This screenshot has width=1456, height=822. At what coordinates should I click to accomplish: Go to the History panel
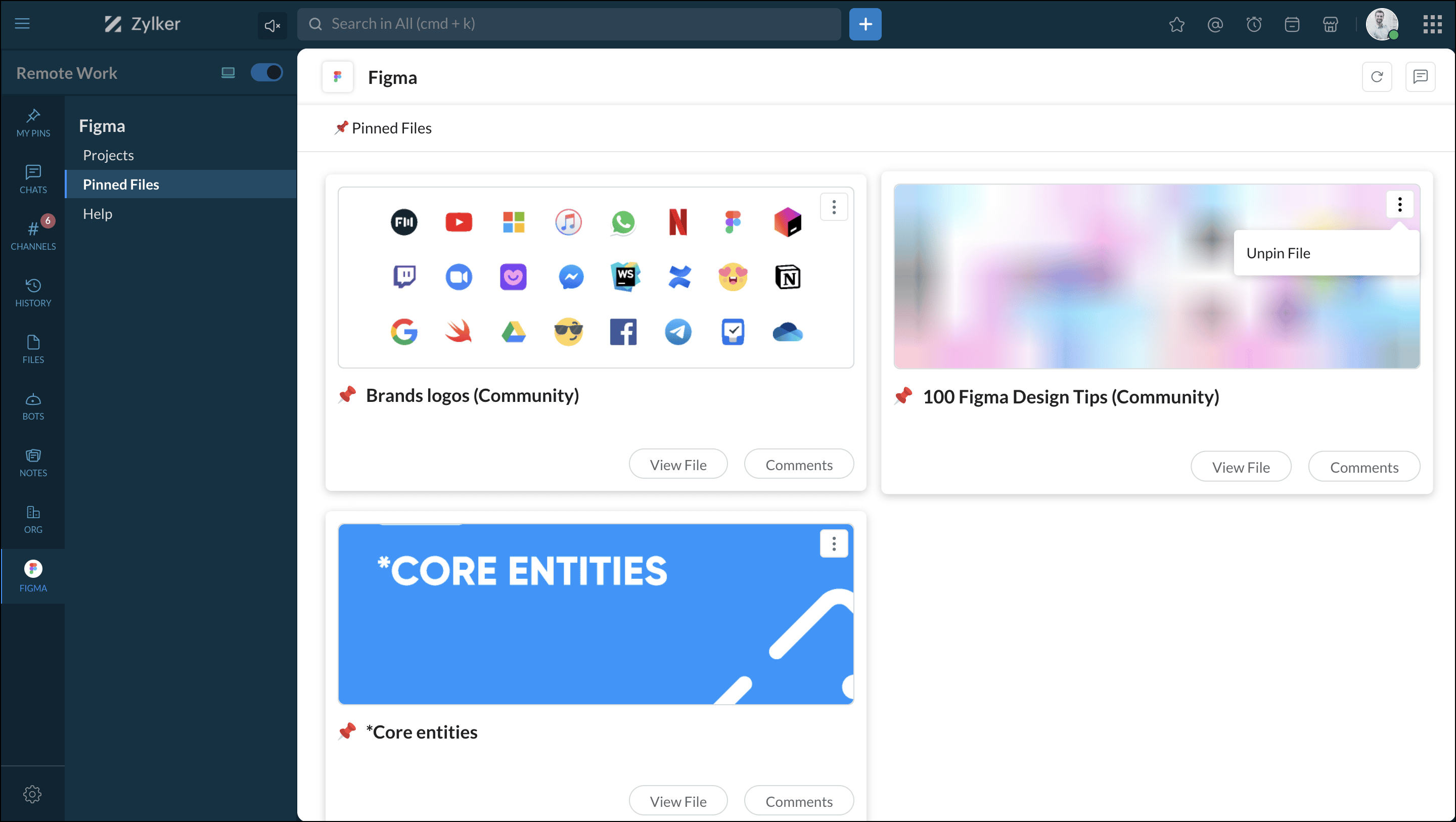[x=33, y=292]
